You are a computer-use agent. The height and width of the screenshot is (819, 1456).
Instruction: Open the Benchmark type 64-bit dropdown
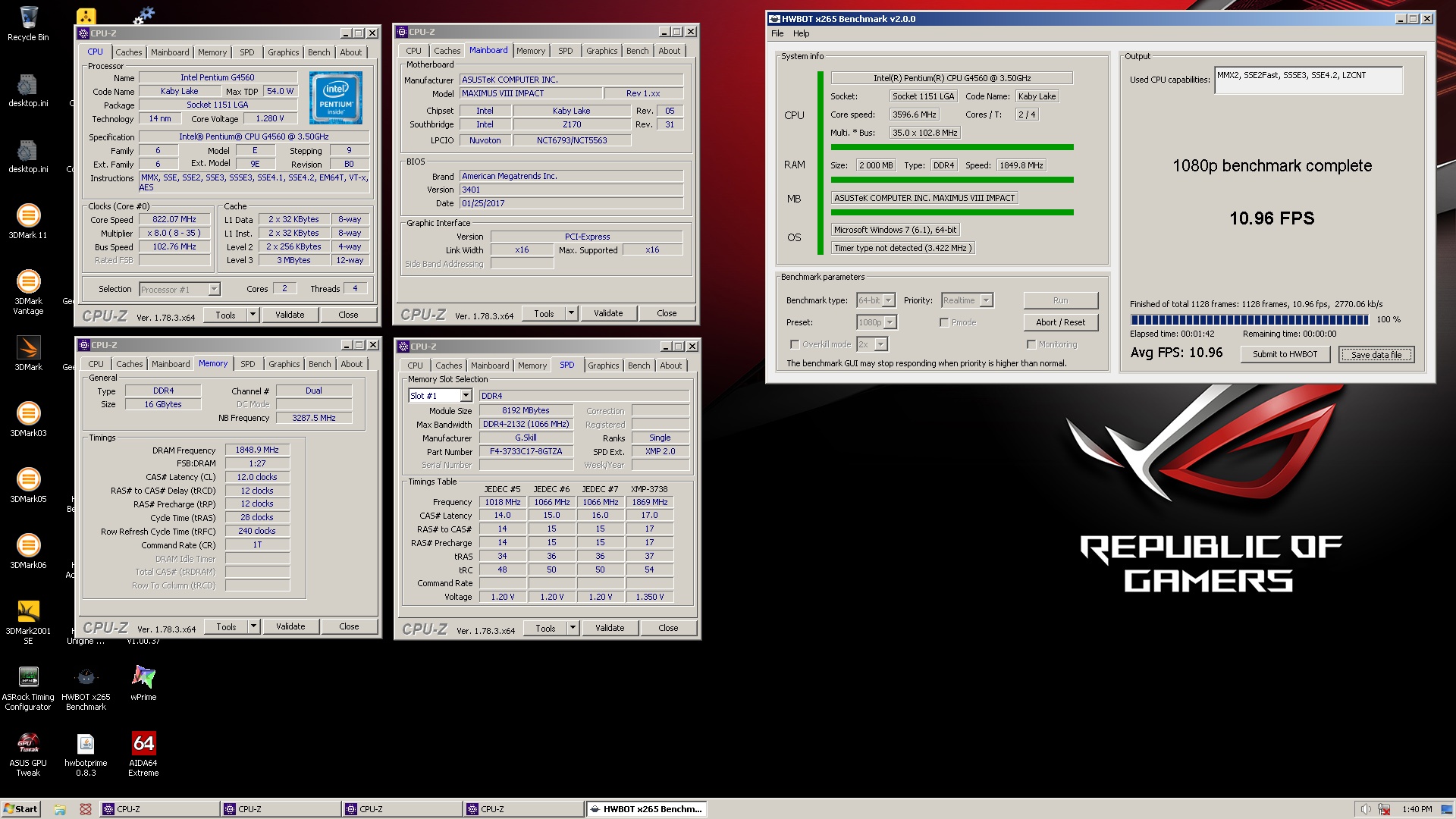876,300
